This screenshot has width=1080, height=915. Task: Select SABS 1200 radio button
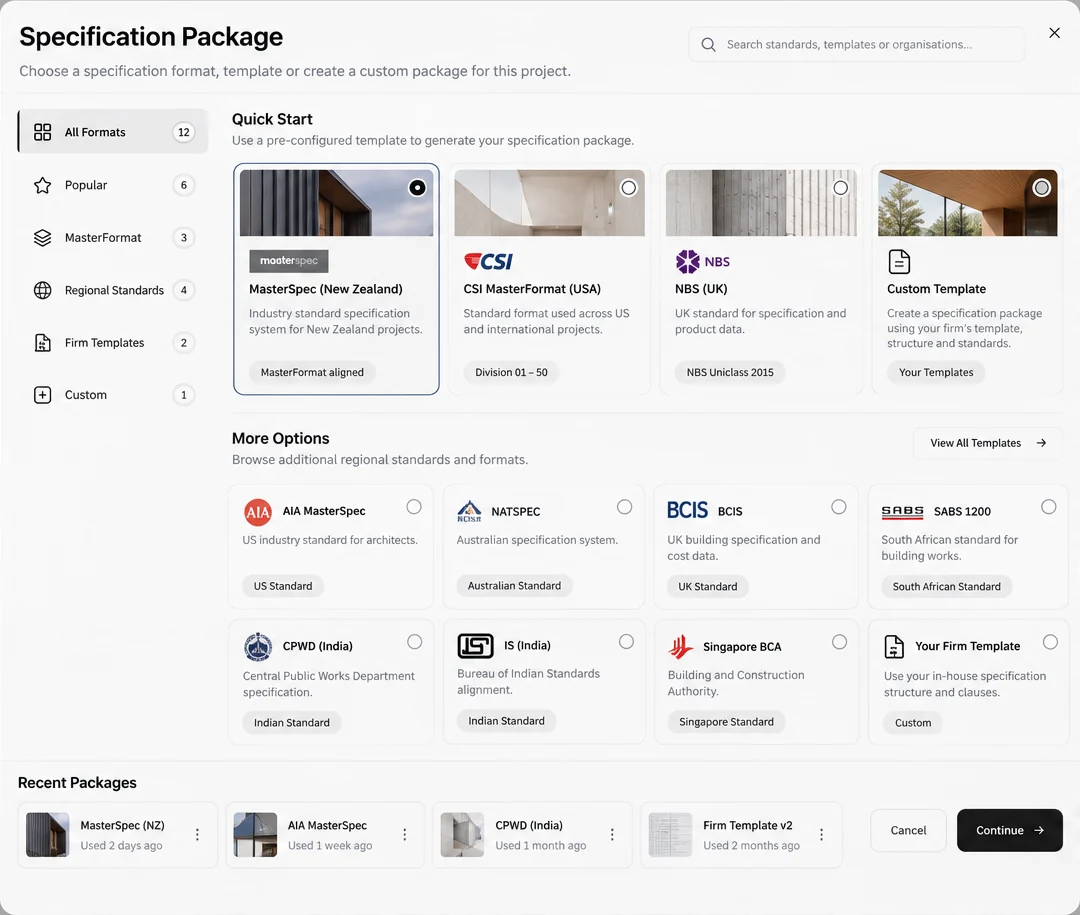pos(1048,507)
